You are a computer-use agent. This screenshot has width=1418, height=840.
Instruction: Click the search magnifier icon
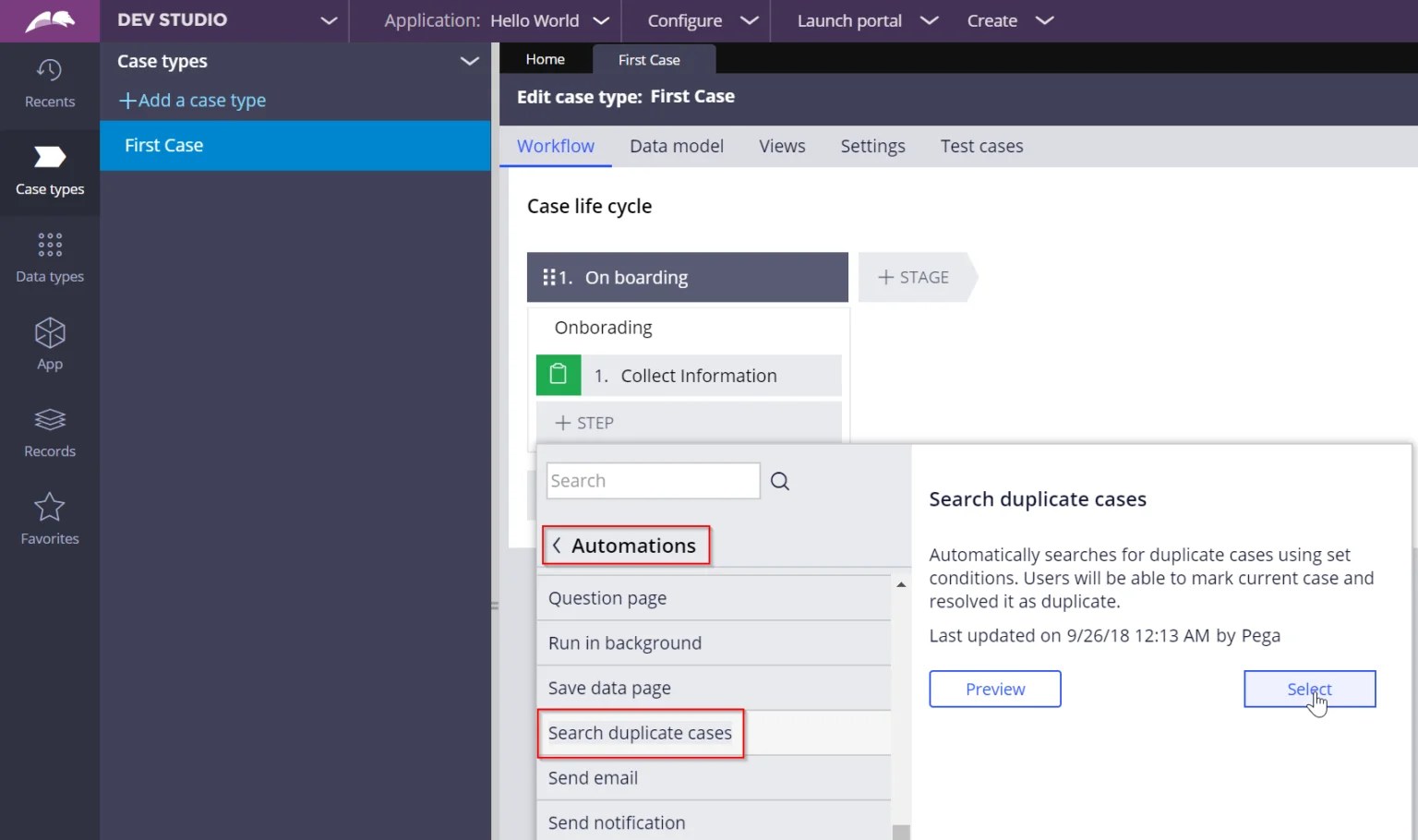tap(780, 481)
